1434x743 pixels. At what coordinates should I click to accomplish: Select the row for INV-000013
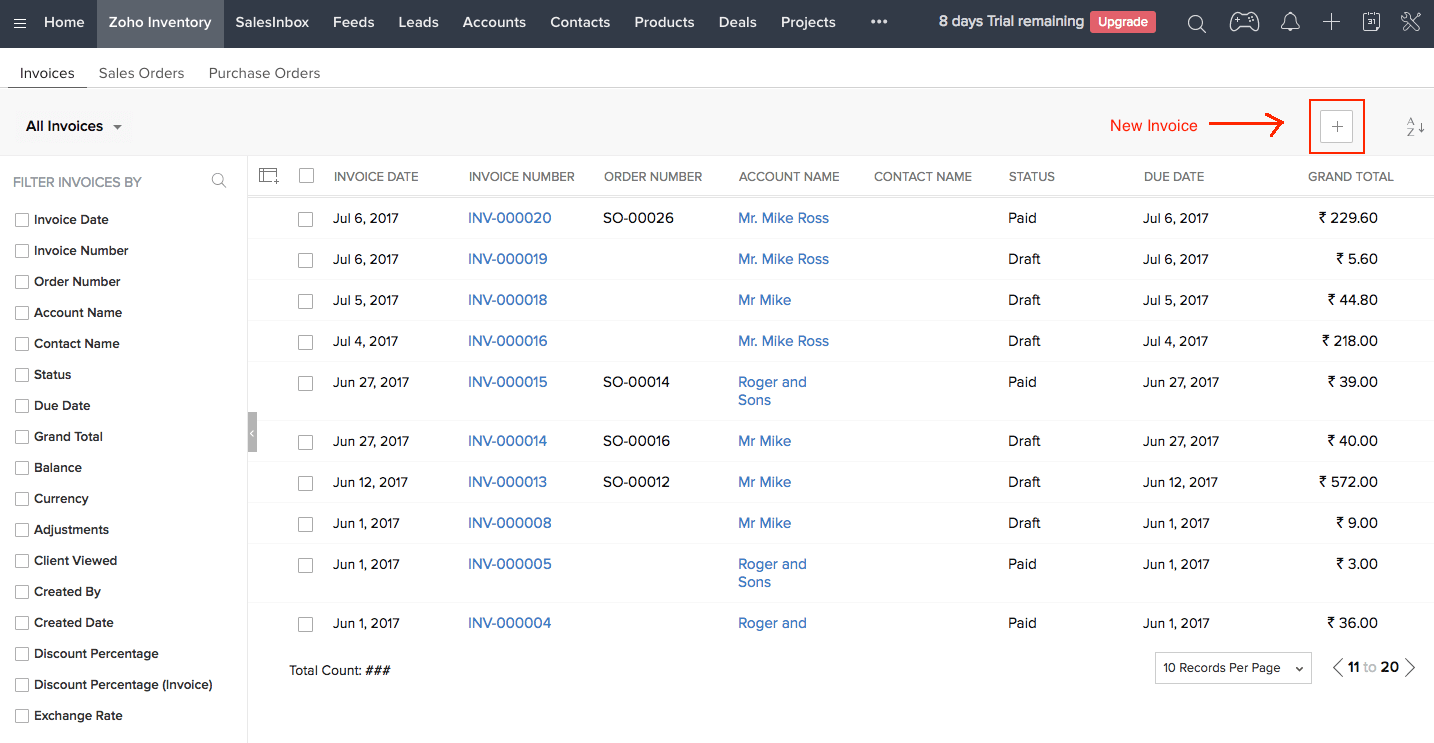pos(306,483)
